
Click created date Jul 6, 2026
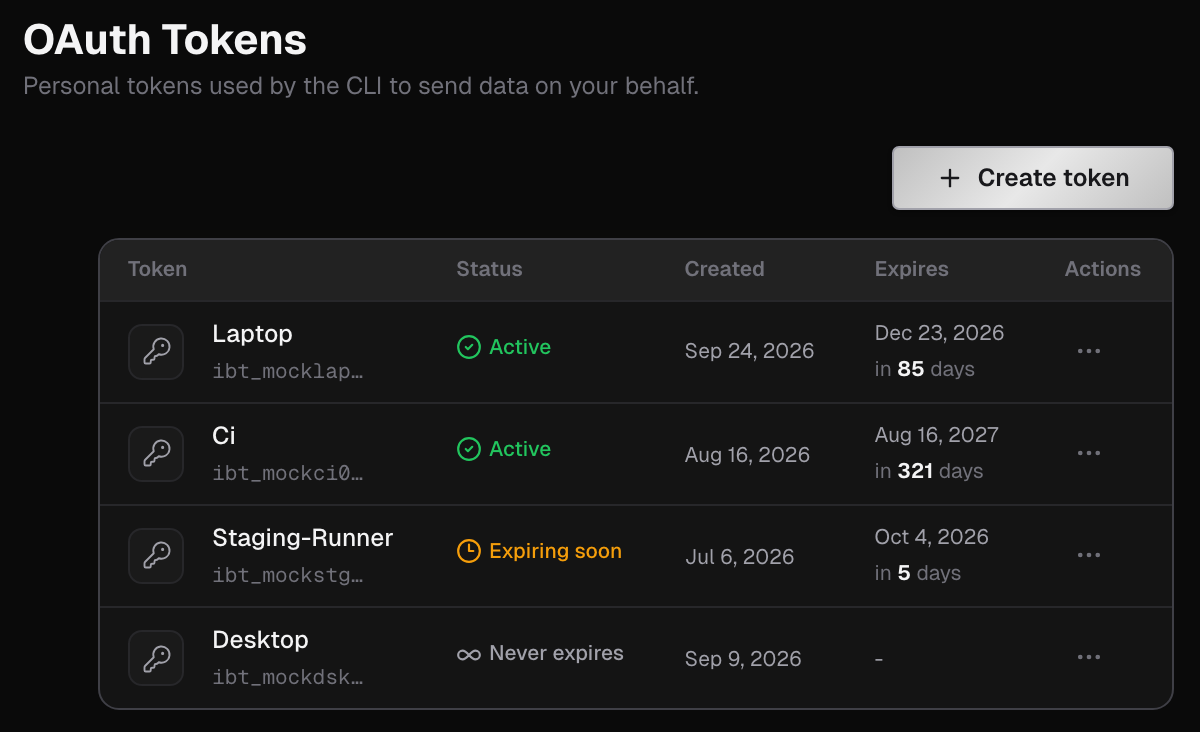pyautogui.click(x=739, y=557)
